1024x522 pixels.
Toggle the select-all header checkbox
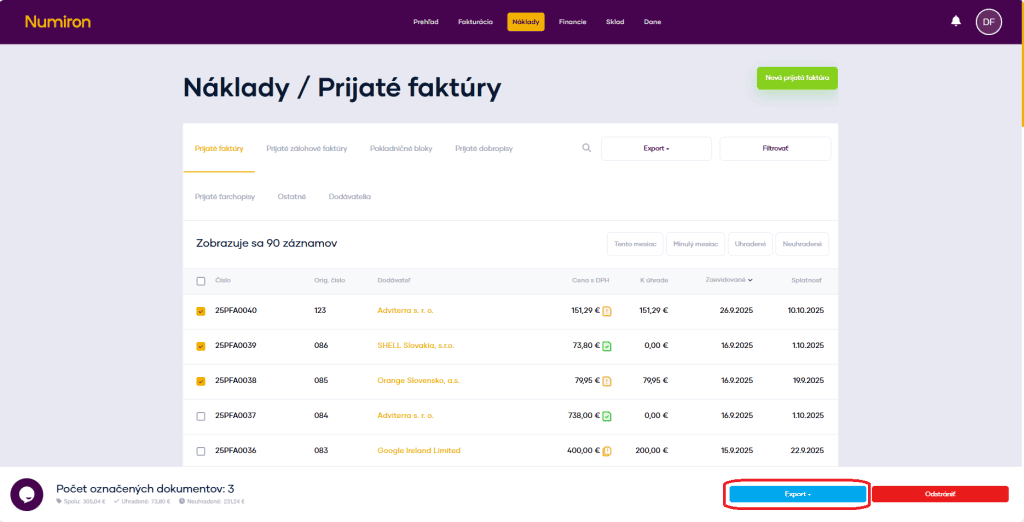[200, 281]
